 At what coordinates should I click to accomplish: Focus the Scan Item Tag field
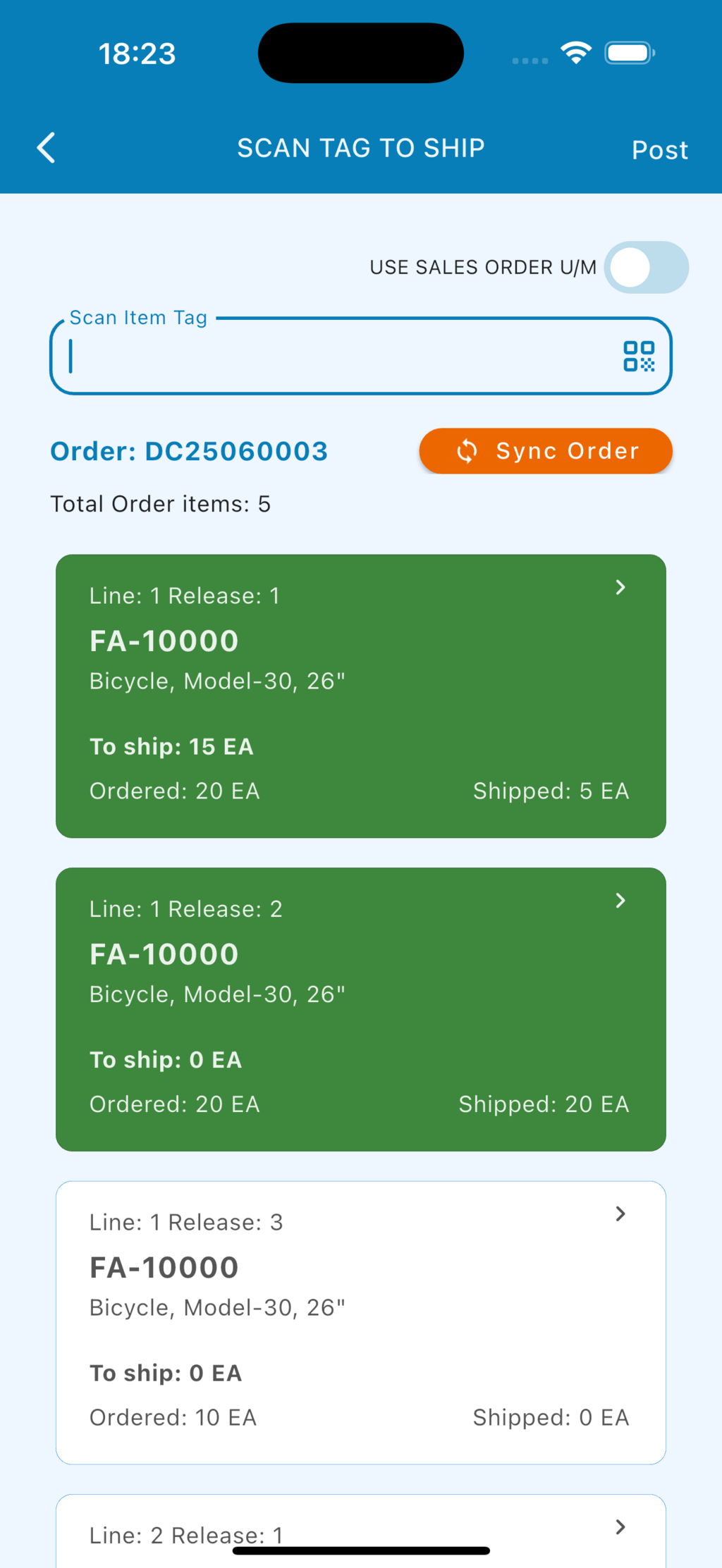point(338,356)
